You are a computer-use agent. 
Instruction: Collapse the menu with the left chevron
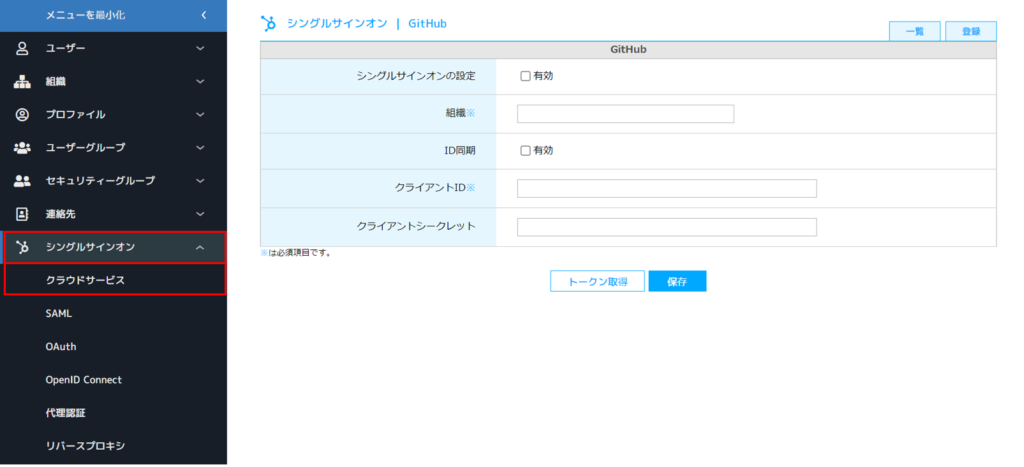point(204,15)
